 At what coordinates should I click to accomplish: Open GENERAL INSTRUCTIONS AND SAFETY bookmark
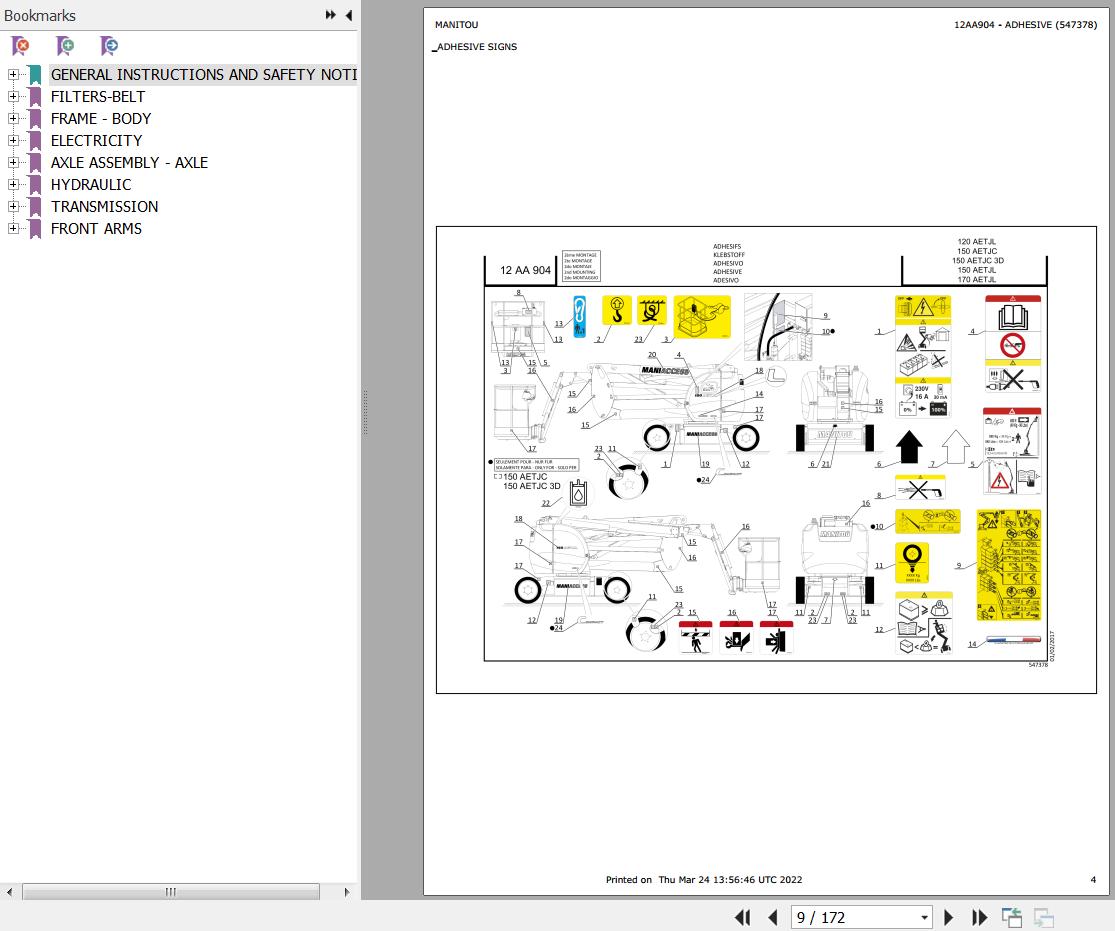tap(203, 75)
